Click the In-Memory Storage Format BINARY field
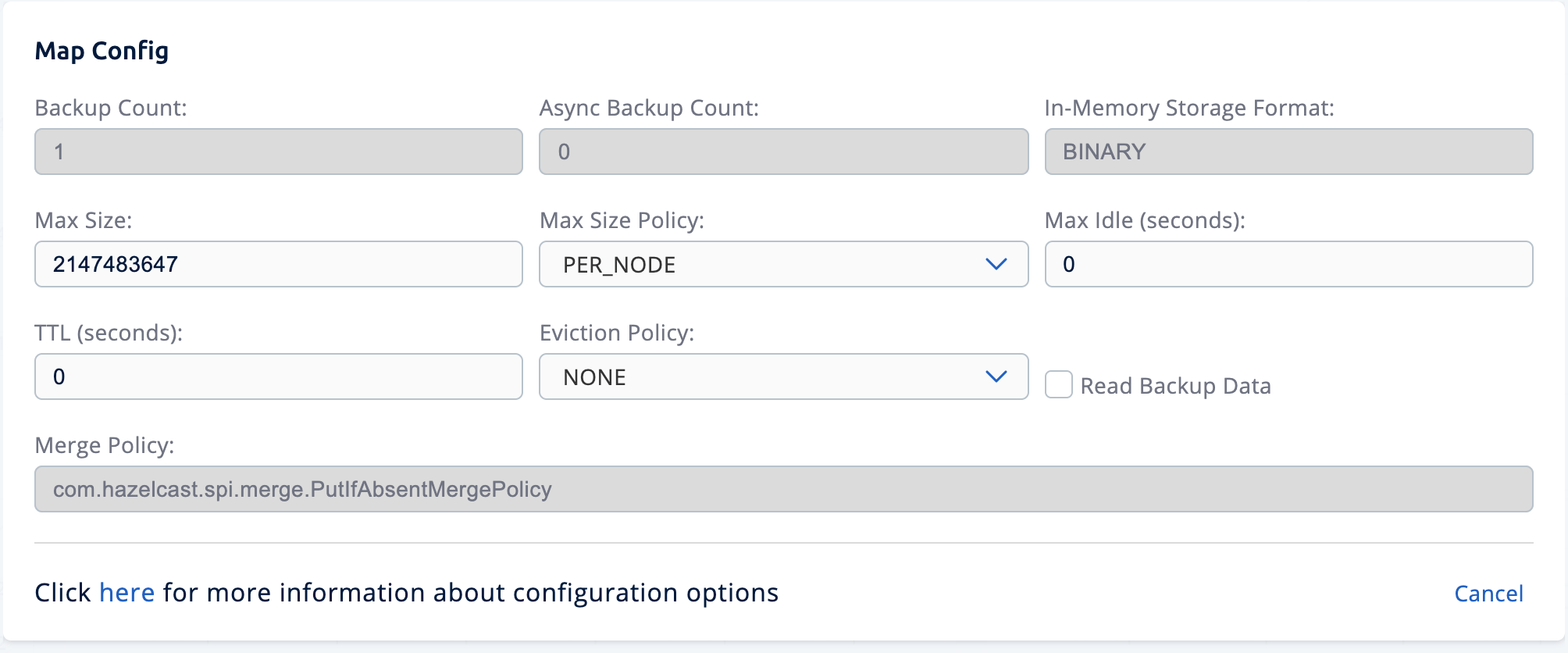 1288,152
